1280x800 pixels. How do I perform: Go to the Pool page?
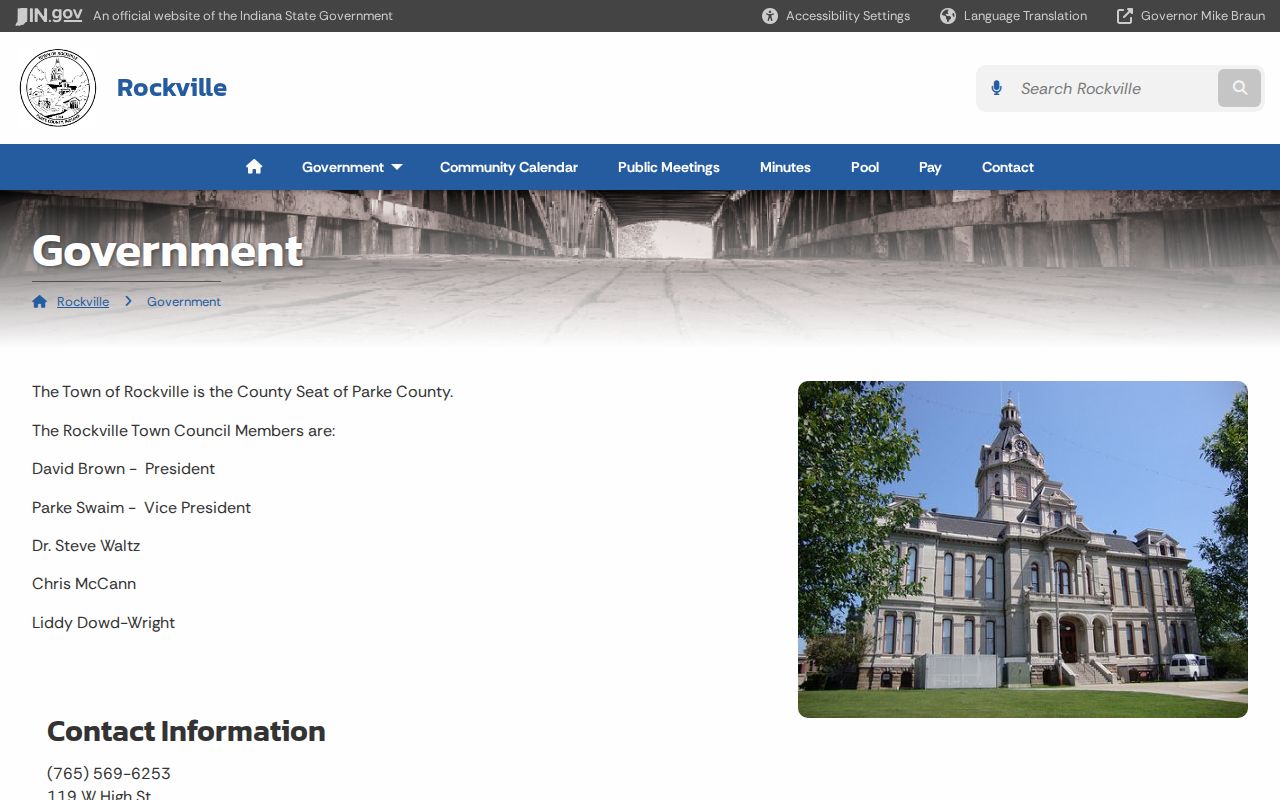[x=865, y=167]
